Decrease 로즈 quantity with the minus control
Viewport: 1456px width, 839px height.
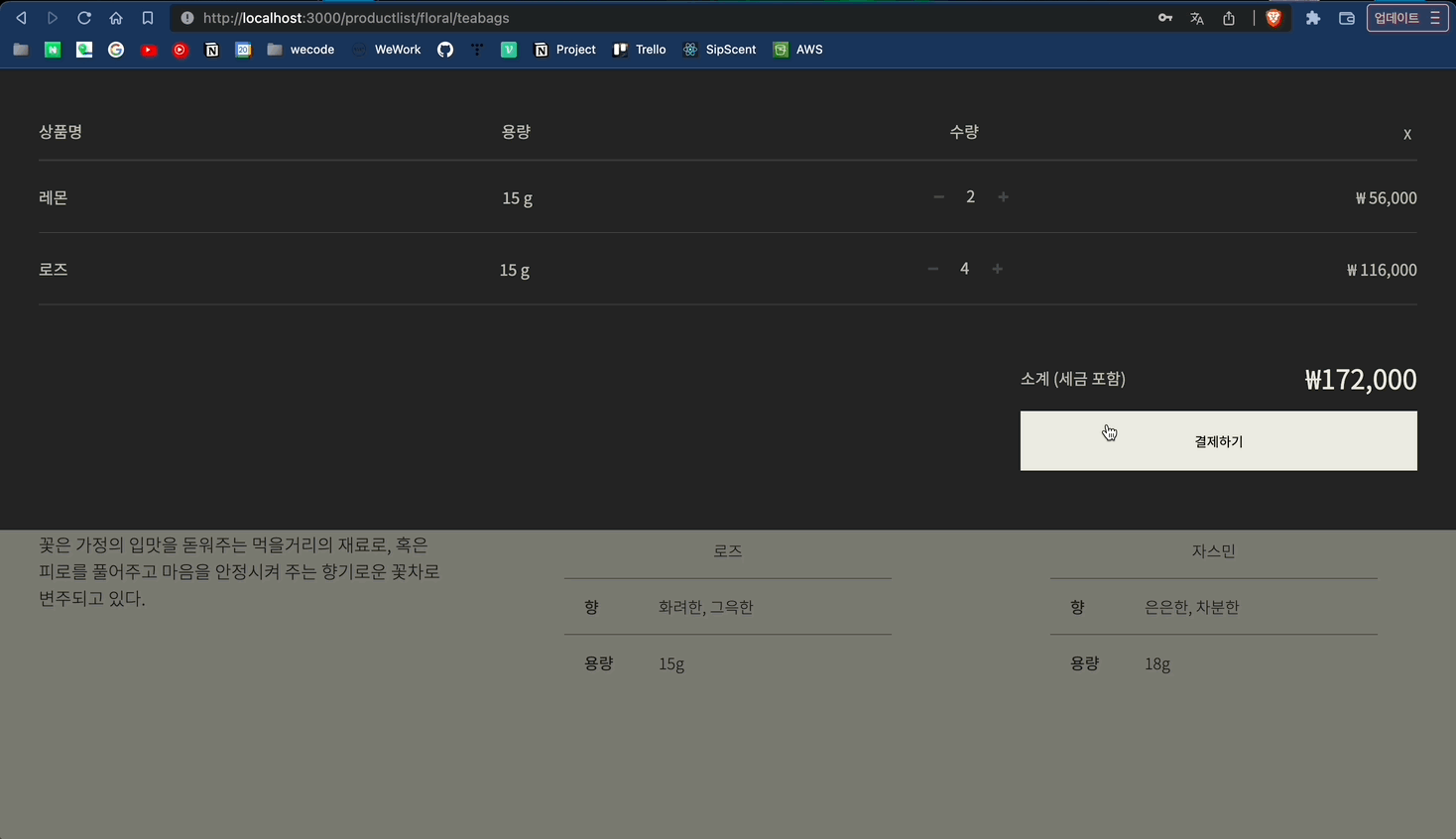931,268
